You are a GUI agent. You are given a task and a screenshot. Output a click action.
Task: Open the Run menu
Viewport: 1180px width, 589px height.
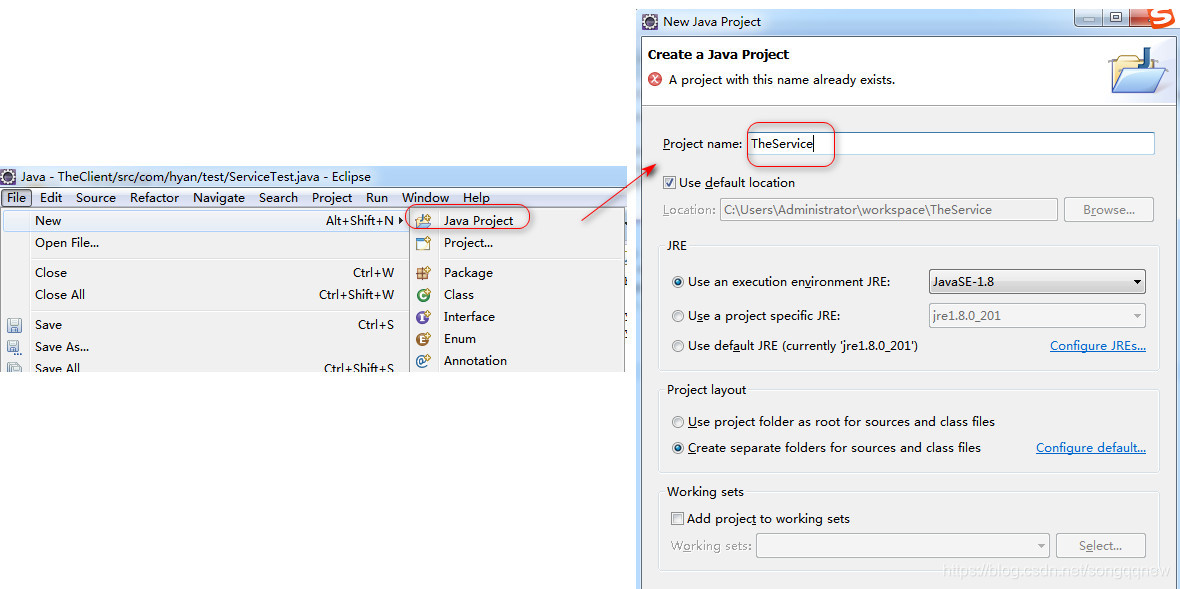coord(377,198)
